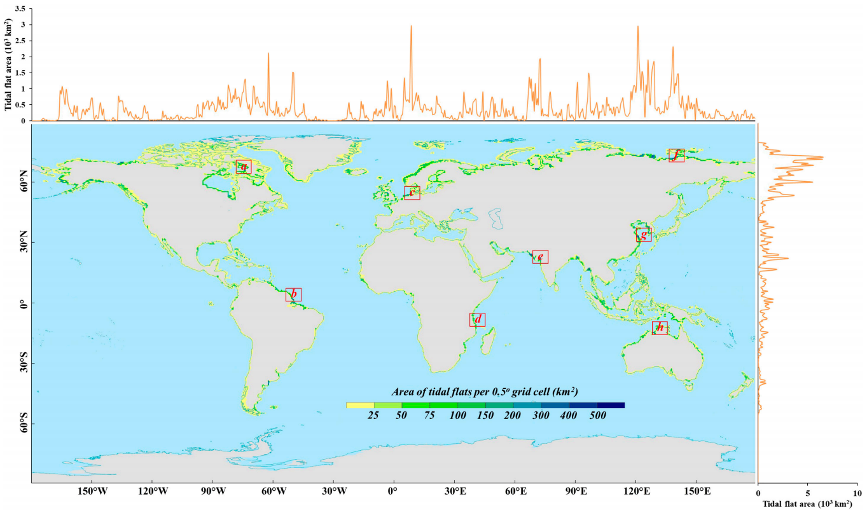
Task: Select red box 'f' on Siberian coast
Action: 676,155
